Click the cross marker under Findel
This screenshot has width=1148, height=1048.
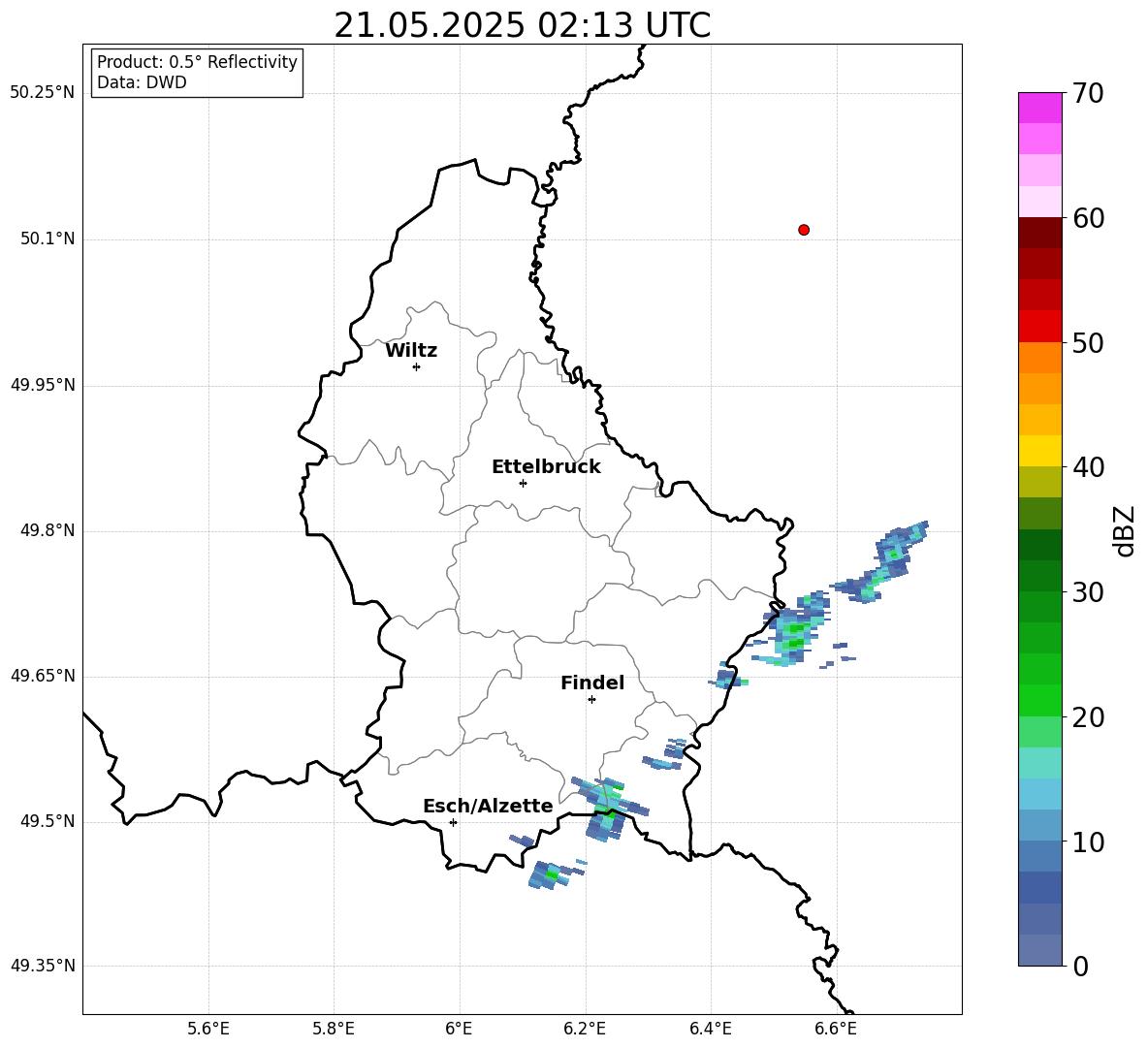tap(591, 700)
